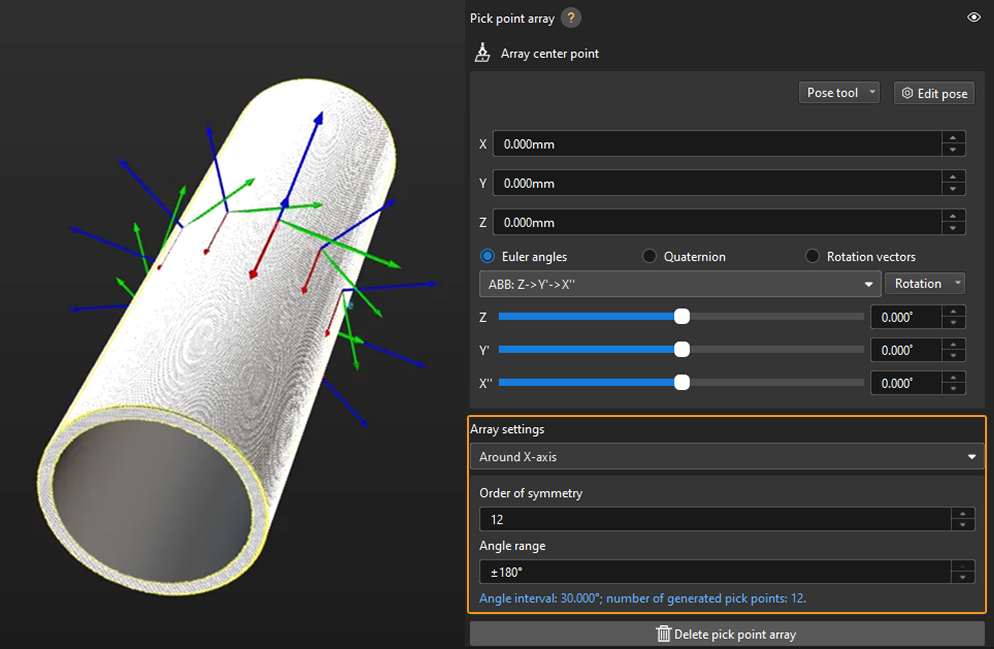The height and width of the screenshot is (649, 994).
Task: Increase the Y position value with up arrow
Action: 954,177
